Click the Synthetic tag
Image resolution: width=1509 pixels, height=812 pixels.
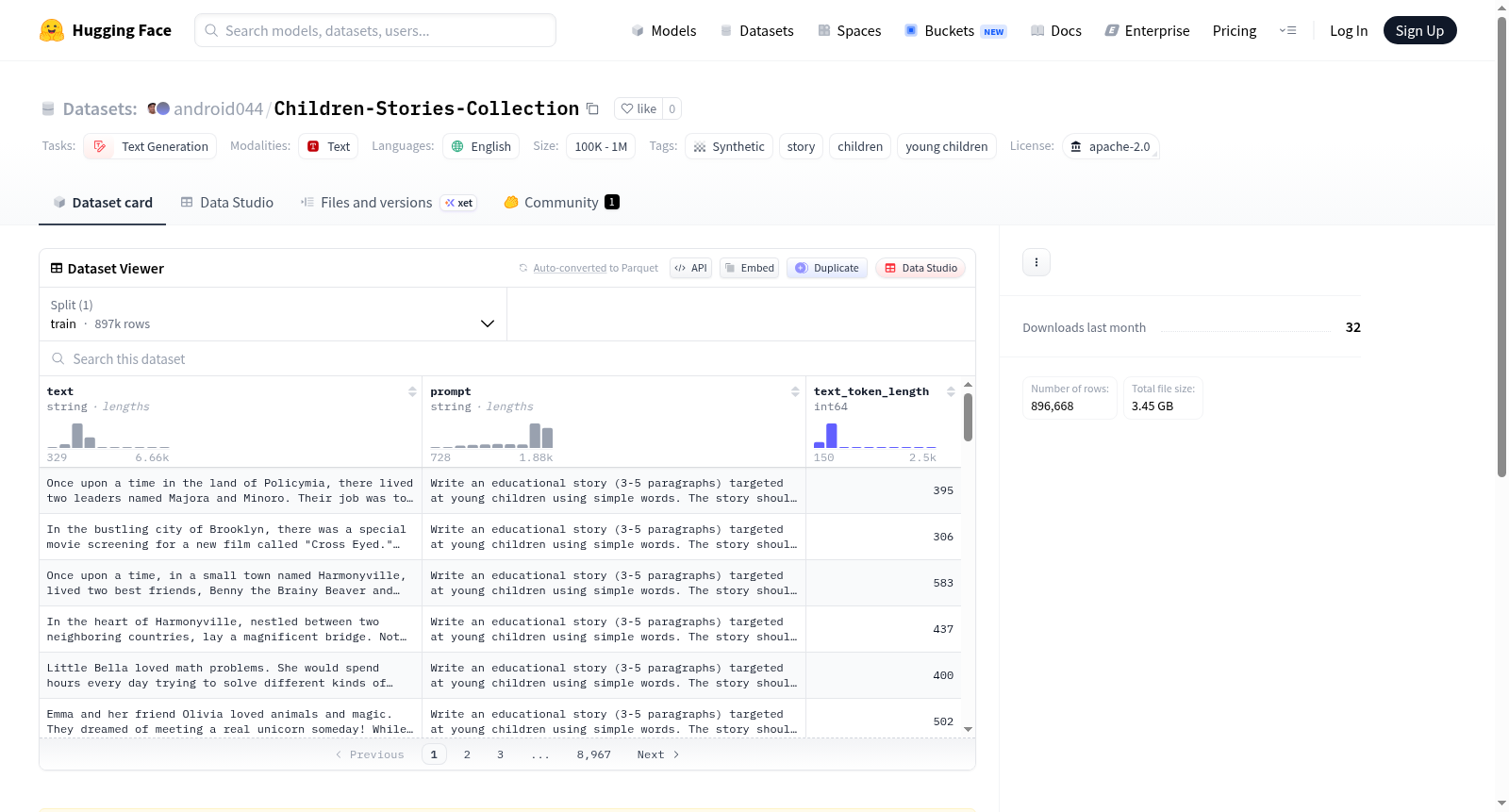[x=729, y=146]
